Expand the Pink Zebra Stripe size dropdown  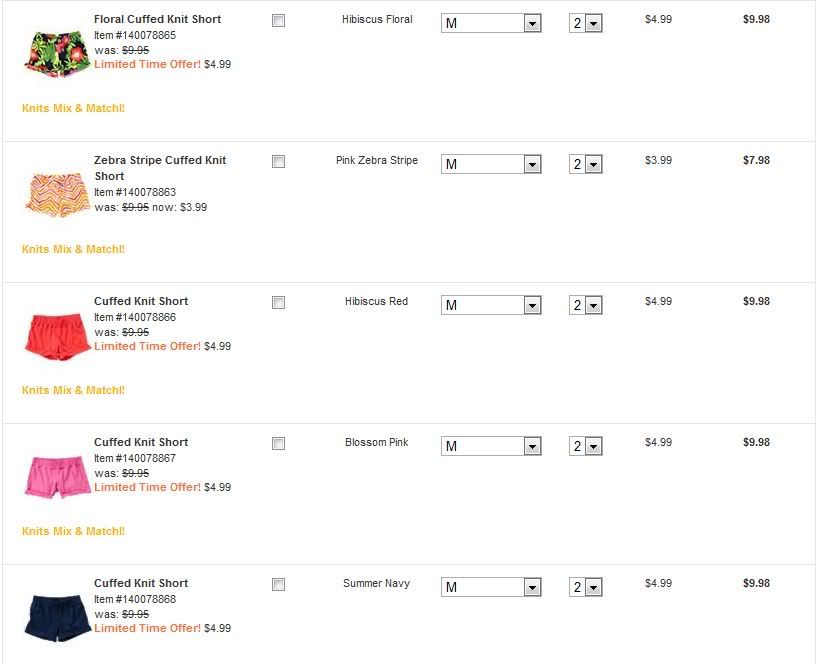(x=491, y=164)
